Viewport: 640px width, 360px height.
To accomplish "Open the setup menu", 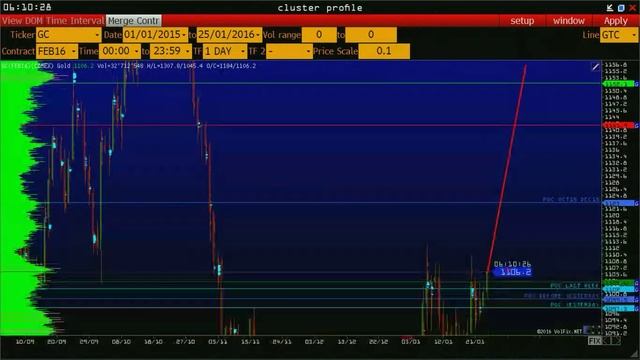I will pos(522,20).
